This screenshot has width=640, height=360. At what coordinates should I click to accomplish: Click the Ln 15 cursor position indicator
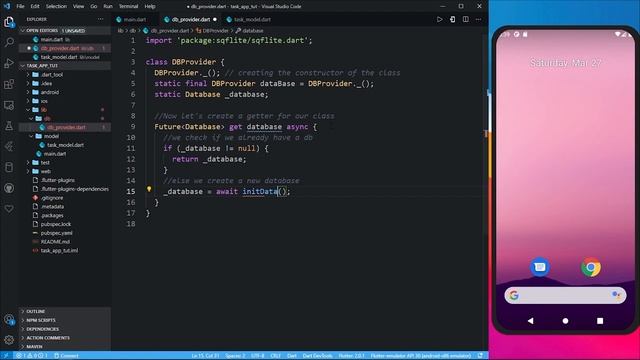[x=205, y=356]
